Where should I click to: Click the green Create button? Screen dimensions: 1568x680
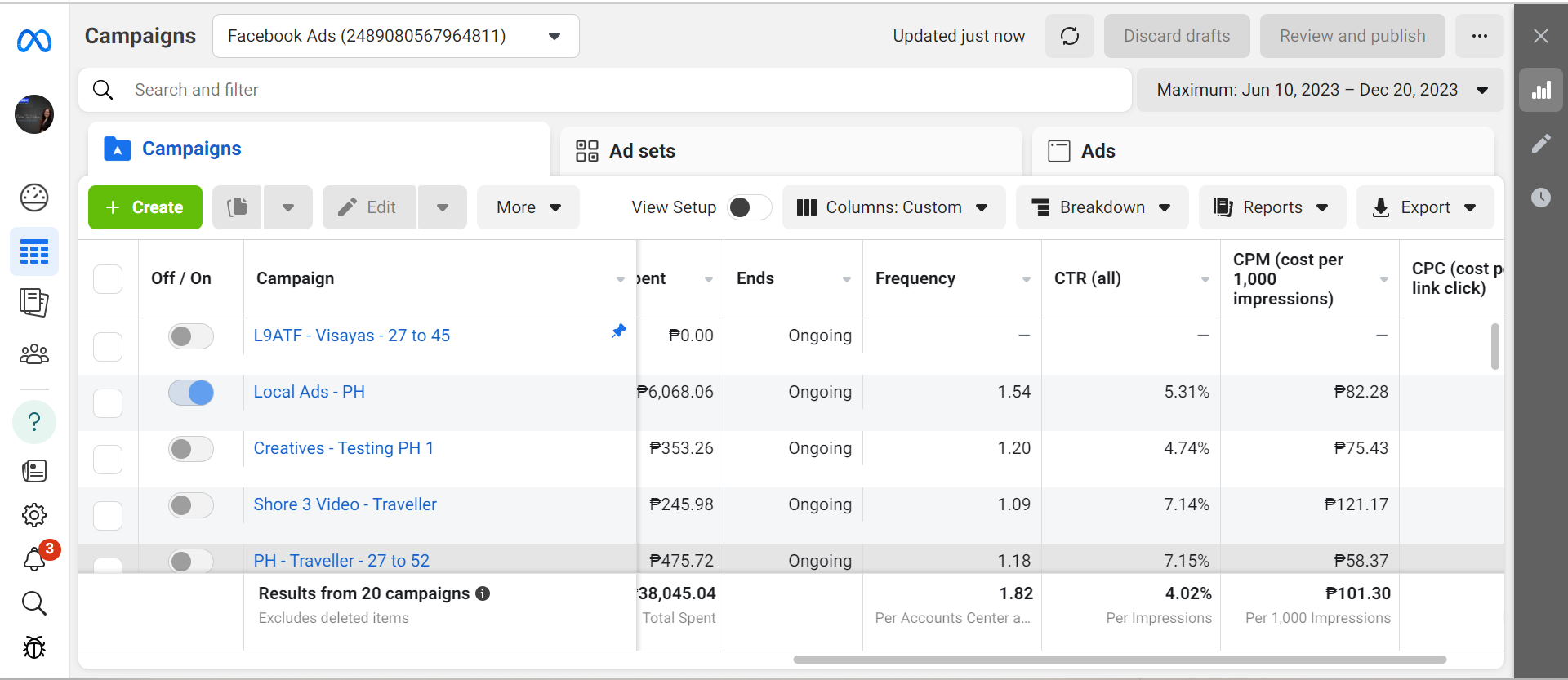click(x=145, y=207)
